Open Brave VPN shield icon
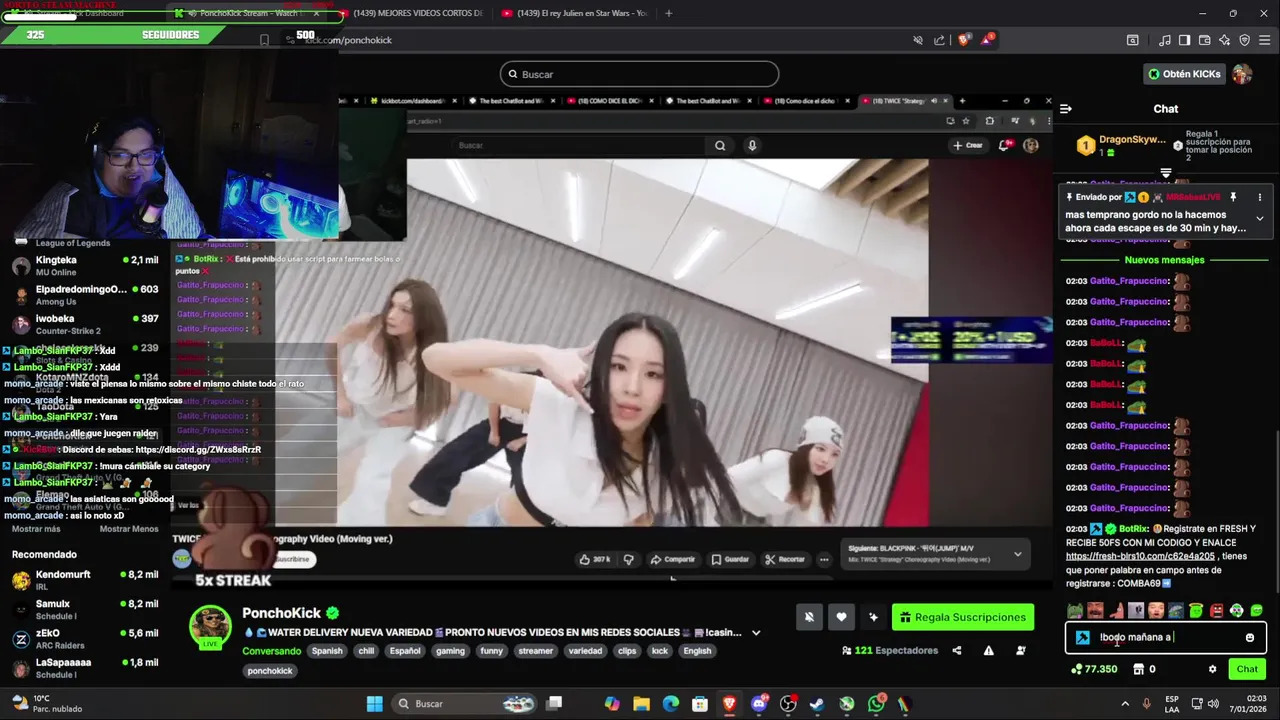 pyautogui.click(x=1244, y=40)
